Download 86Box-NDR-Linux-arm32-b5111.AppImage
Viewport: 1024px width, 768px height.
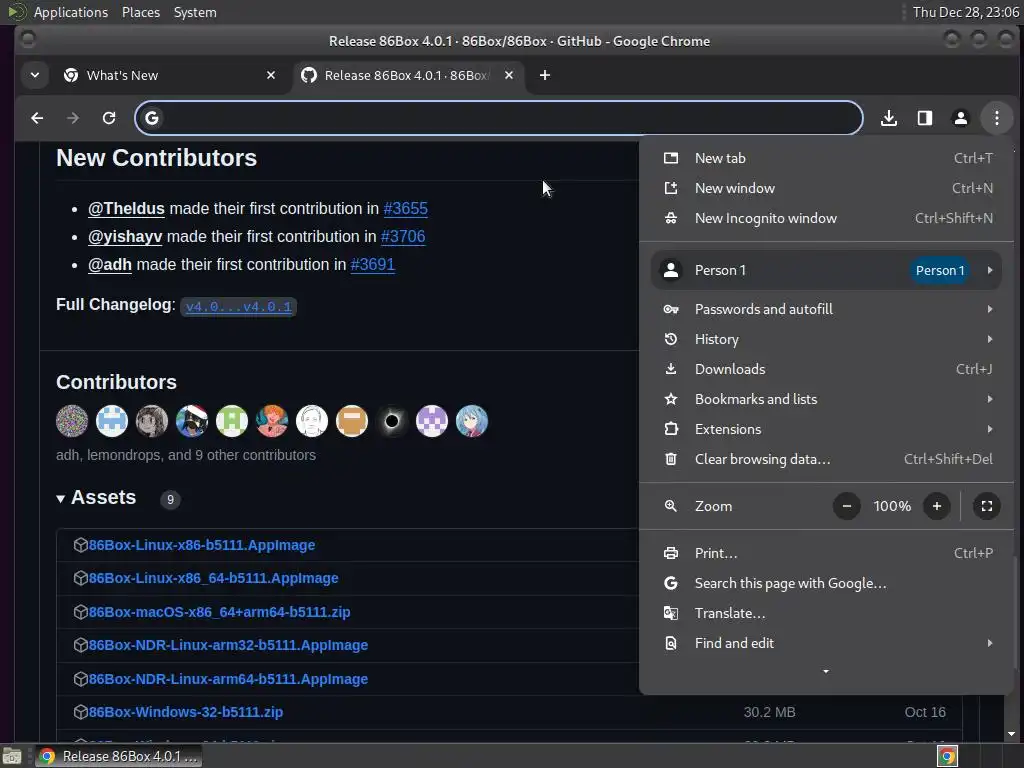[228, 645]
